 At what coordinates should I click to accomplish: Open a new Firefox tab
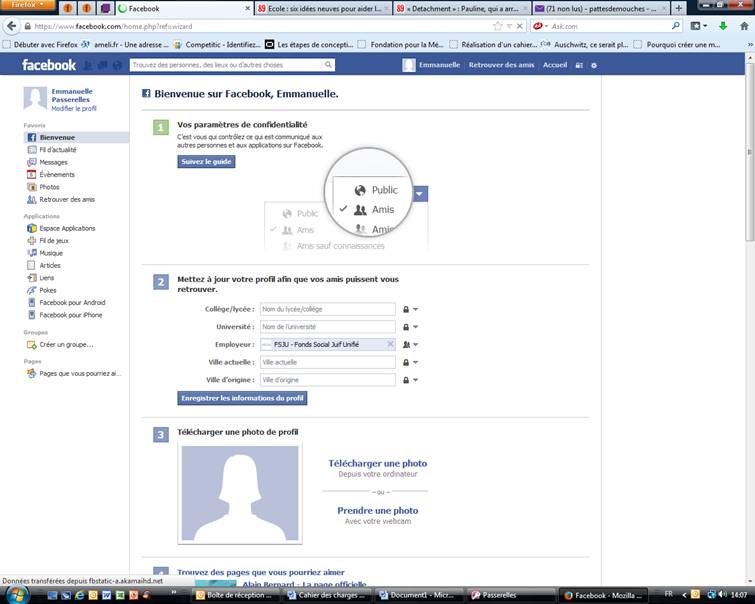point(678,8)
